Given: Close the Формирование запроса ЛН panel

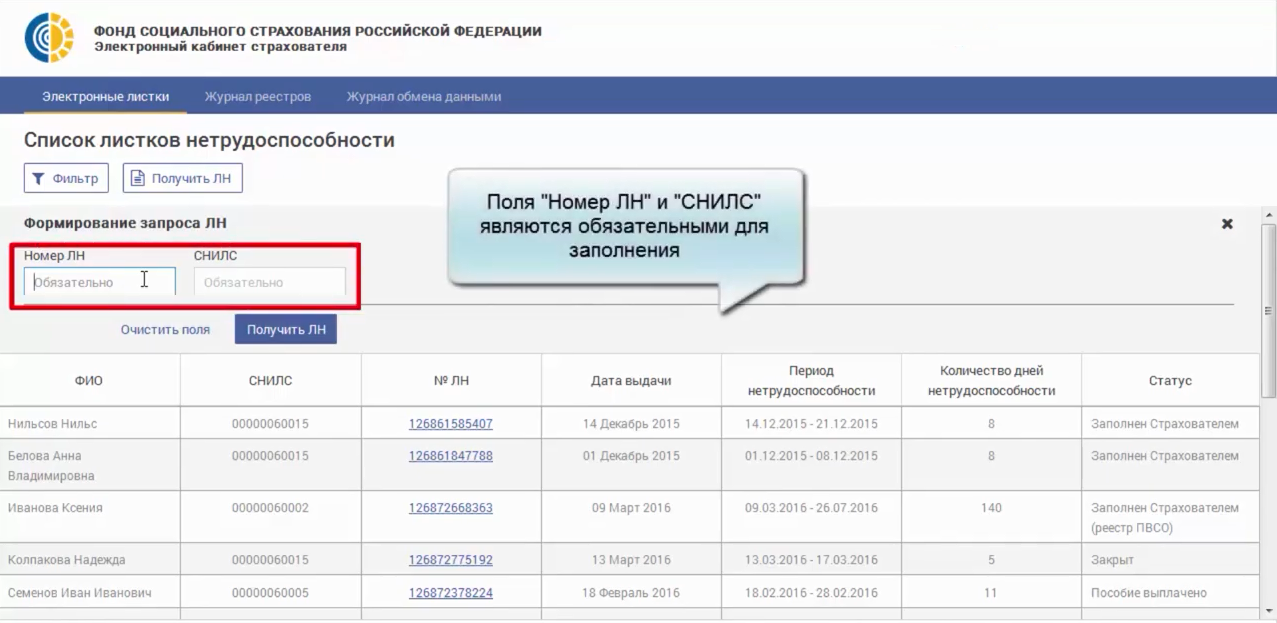Looking at the screenshot, I should pyautogui.click(x=1227, y=224).
